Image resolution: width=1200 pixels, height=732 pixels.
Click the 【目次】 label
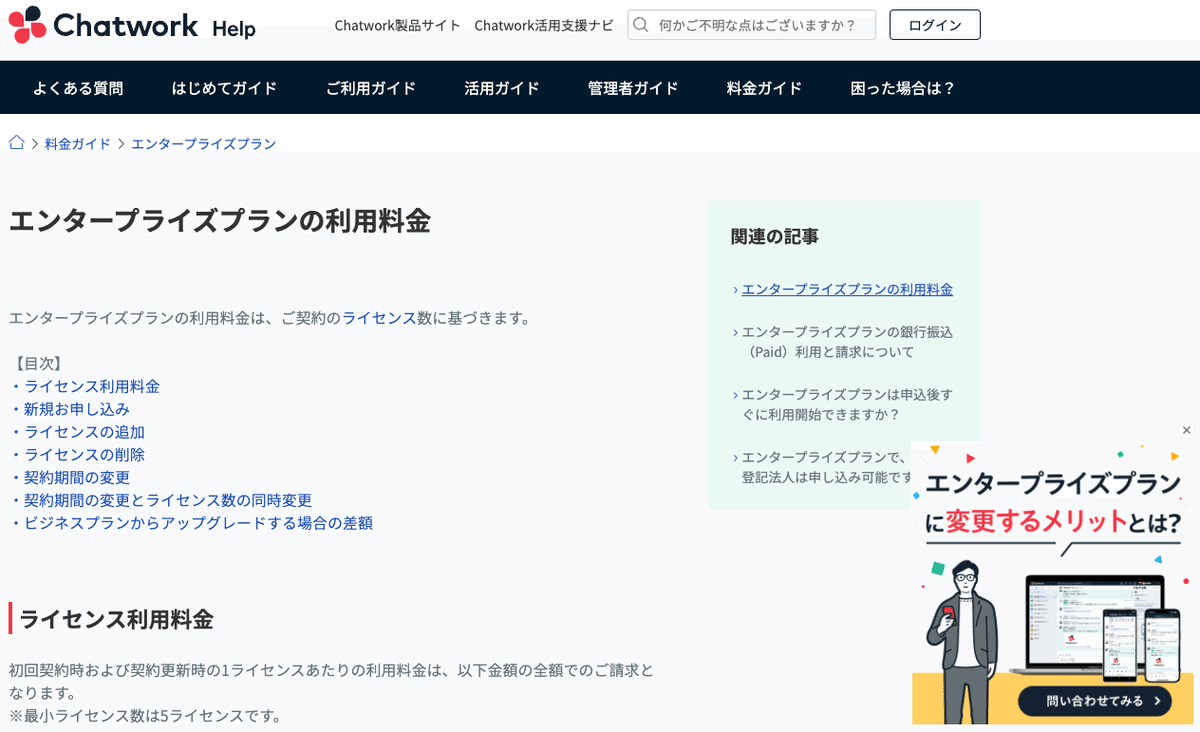39,363
